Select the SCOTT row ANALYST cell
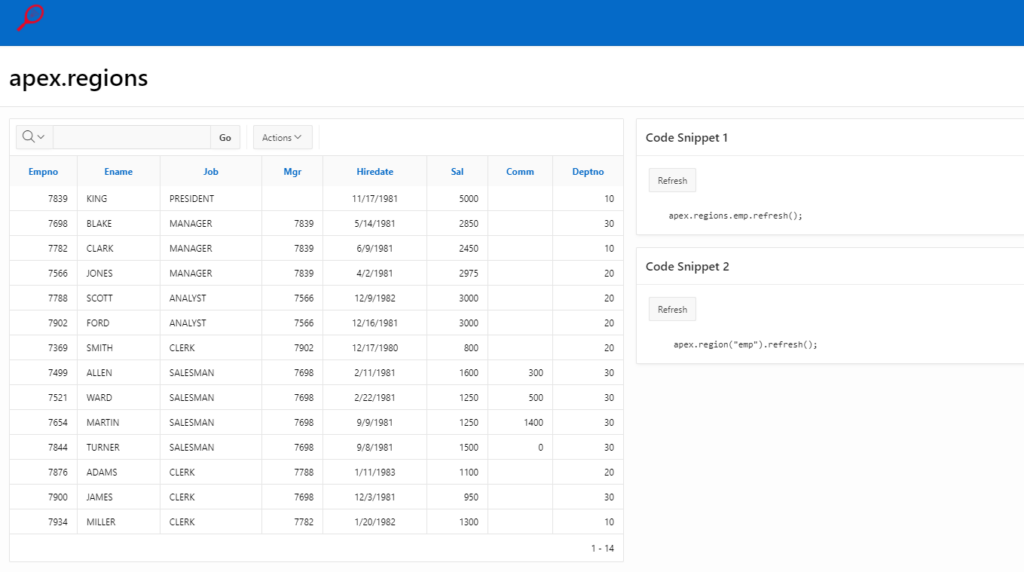1024x572 pixels. point(188,298)
